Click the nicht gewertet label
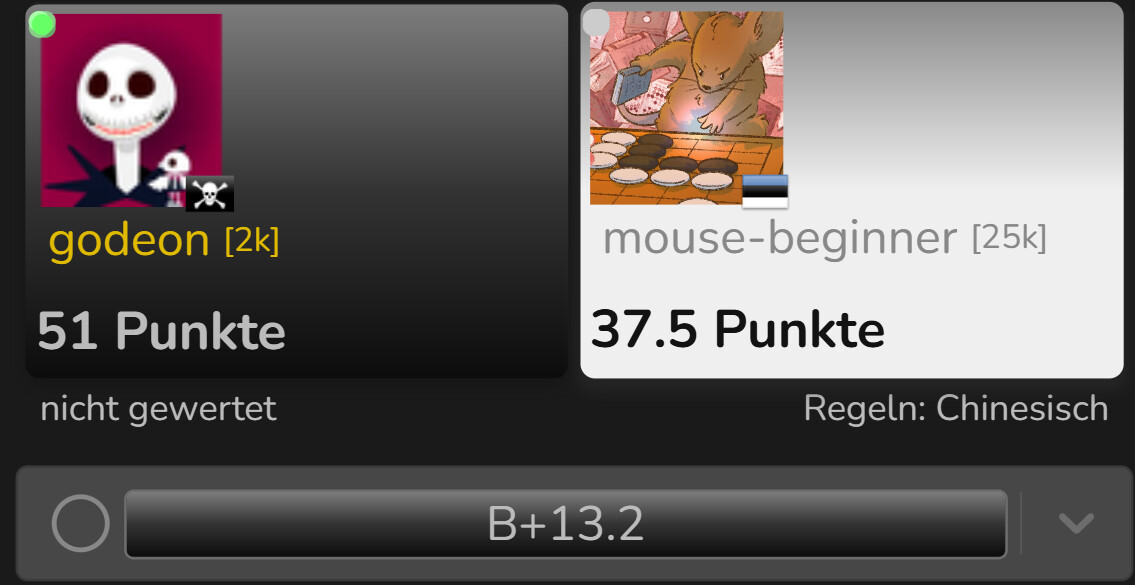The height and width of the screenshot is (585, 1135). 159,409
